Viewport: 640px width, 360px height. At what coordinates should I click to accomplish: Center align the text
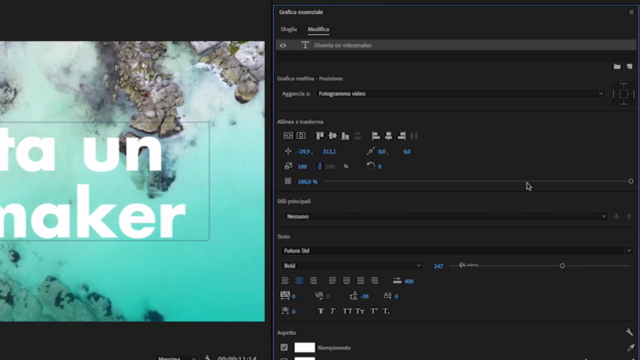point(299,280)
